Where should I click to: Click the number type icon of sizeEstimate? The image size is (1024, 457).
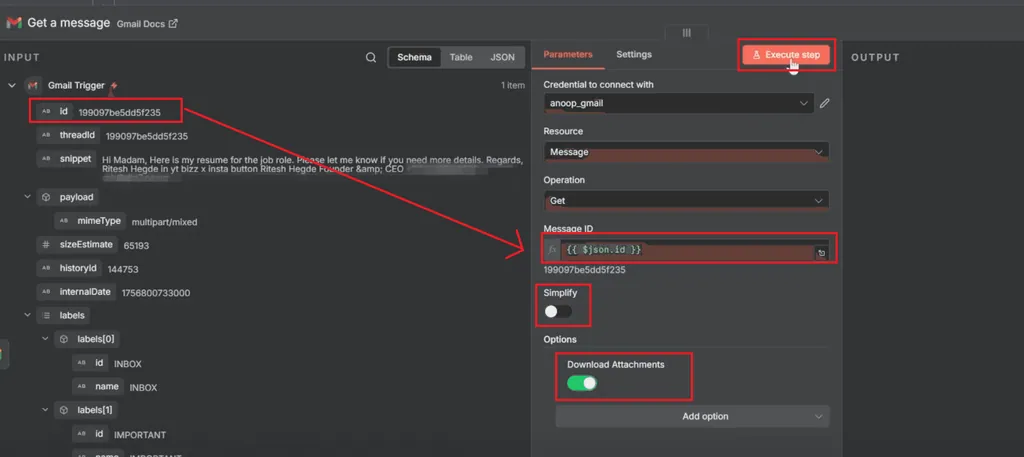(46, 245)
